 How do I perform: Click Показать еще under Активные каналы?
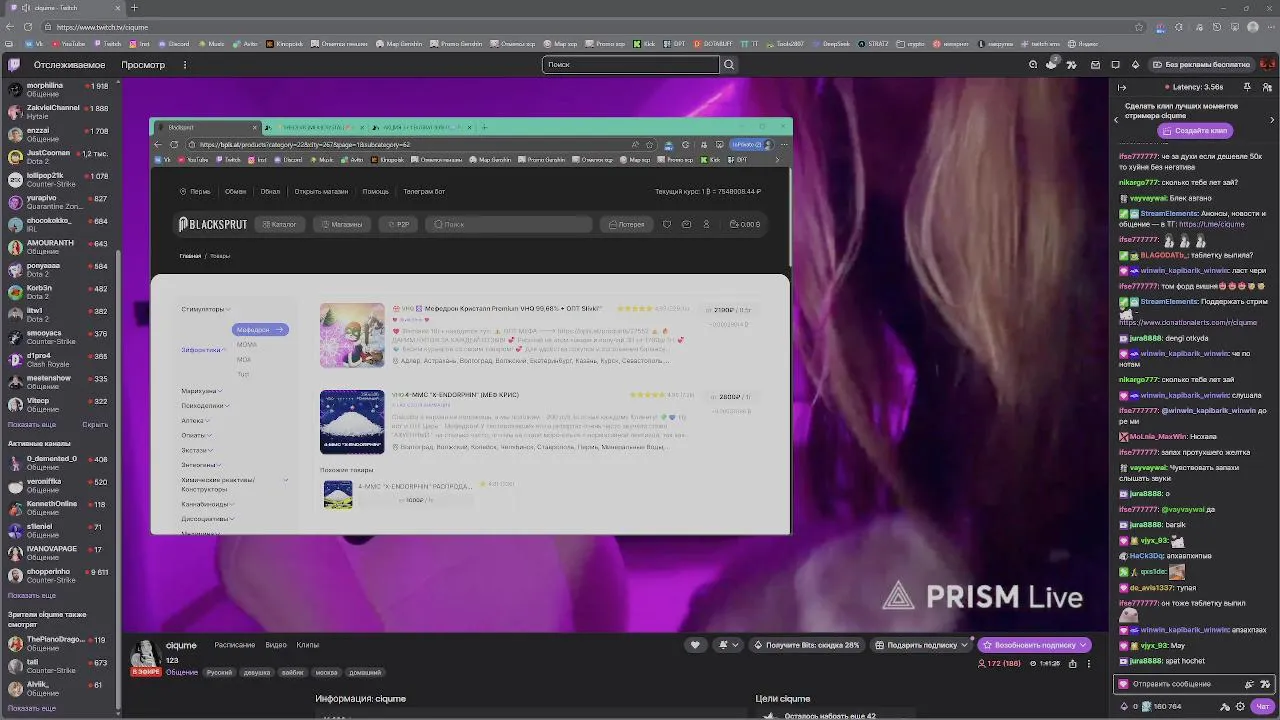[32, 595]
